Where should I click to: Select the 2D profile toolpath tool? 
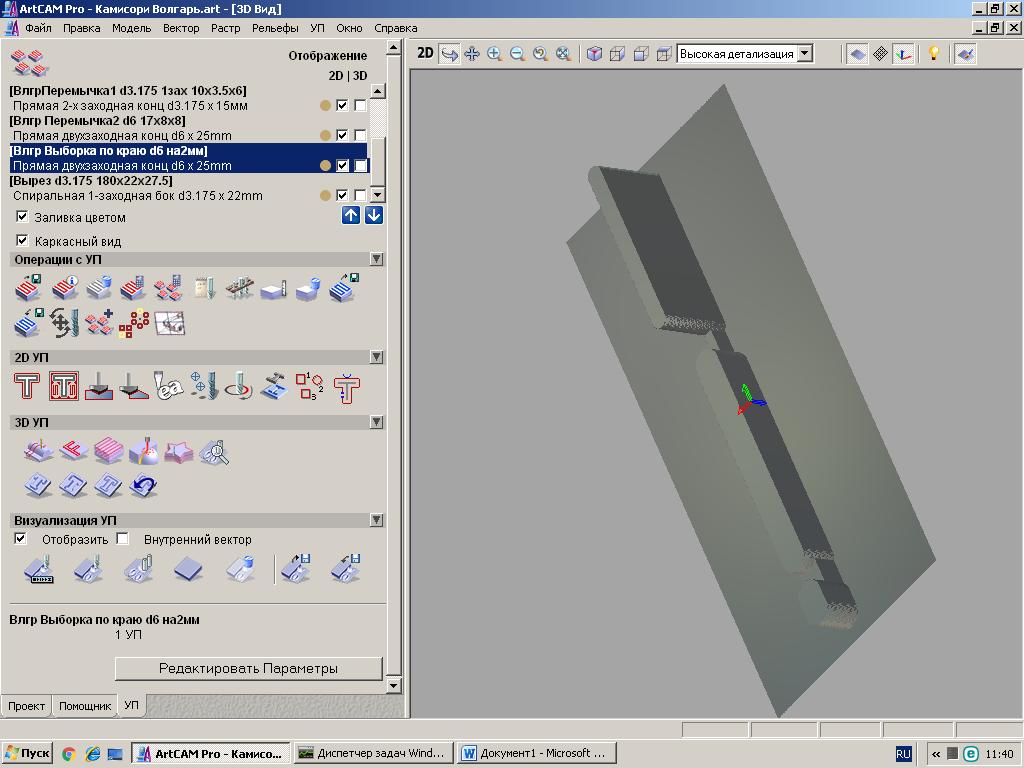pos(27,386)
